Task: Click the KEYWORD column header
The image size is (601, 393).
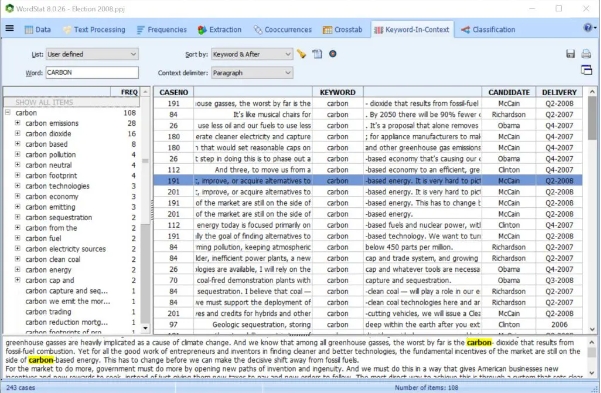Action: 338,92
